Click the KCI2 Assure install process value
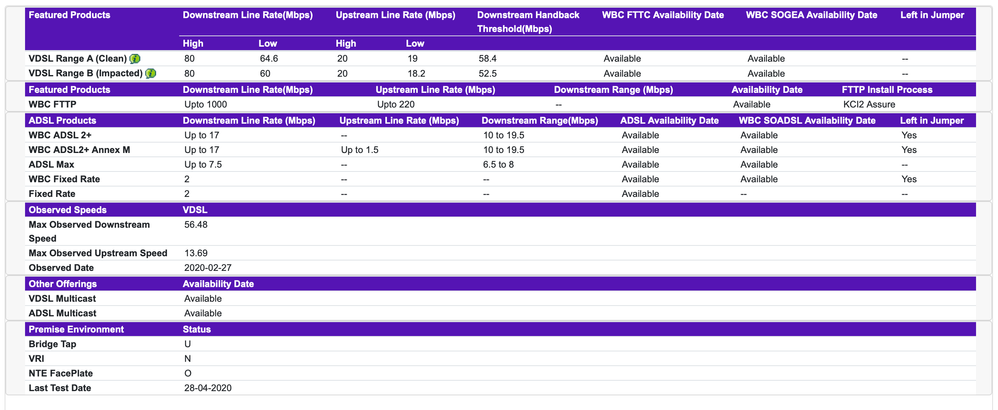998x410 pixels. (869, 104)
